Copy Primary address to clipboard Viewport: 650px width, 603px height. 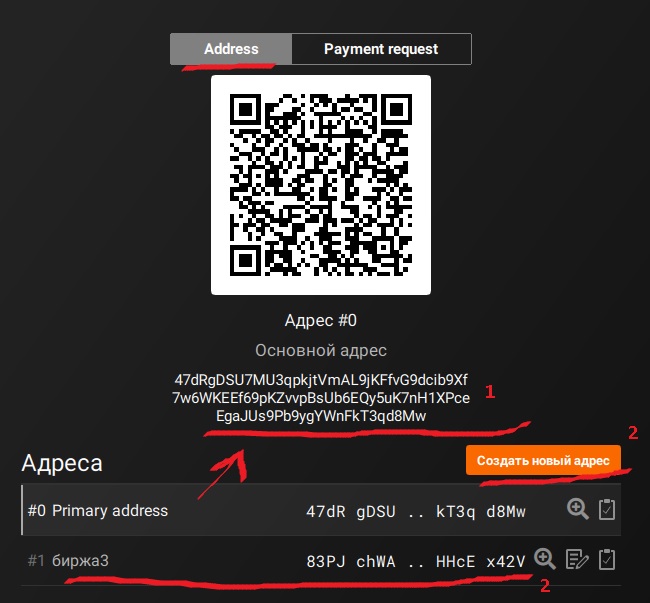coord(607,509)
